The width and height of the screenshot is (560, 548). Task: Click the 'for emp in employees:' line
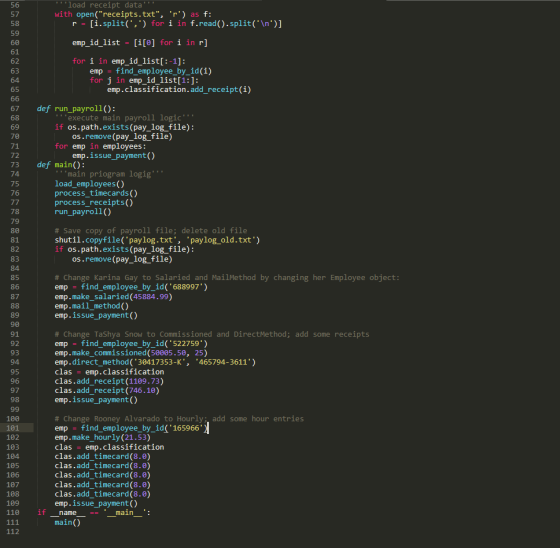pyautogui.click(x=100, y=146)
